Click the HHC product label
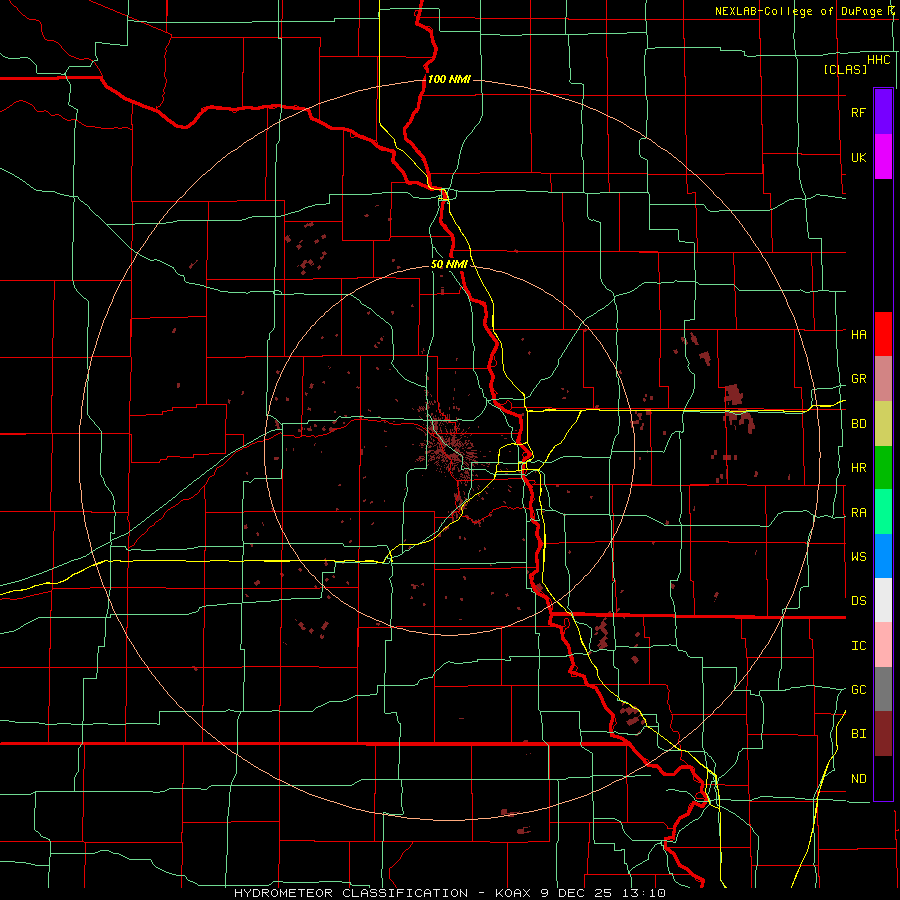900x900 pixels. (878, 60)
